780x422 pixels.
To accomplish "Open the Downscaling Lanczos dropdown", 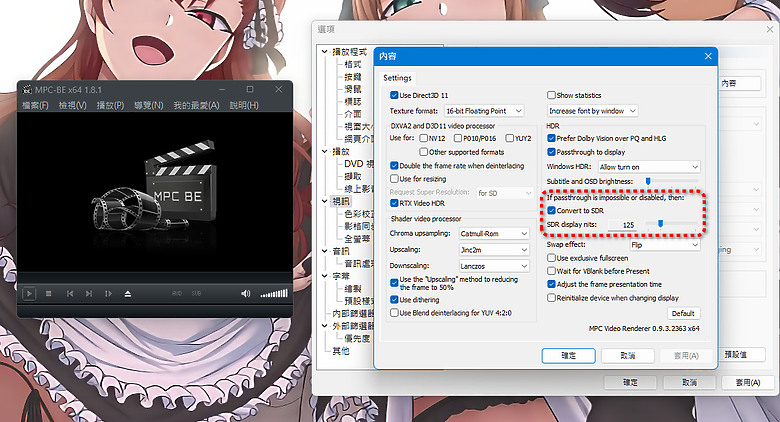I will [493, 266].
